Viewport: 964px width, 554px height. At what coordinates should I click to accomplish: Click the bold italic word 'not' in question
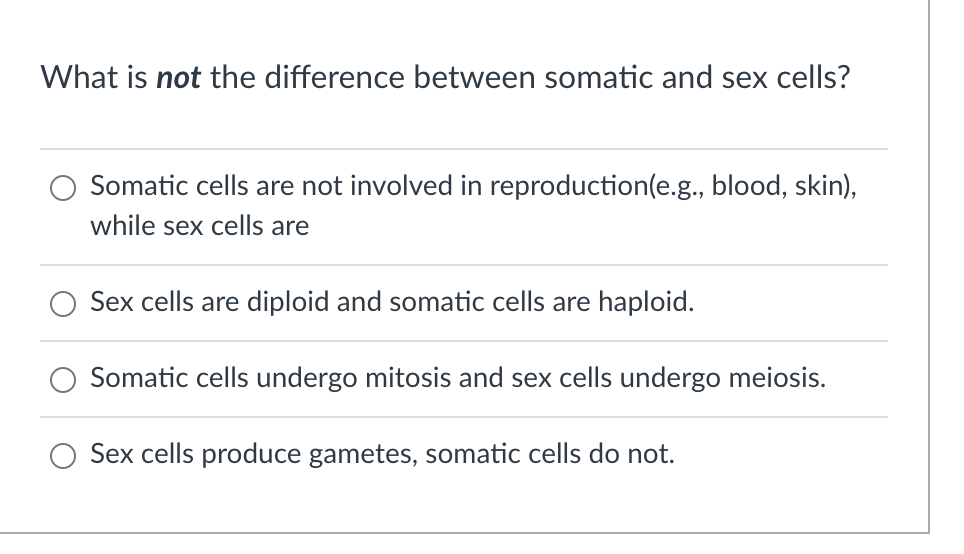[178, 78]
